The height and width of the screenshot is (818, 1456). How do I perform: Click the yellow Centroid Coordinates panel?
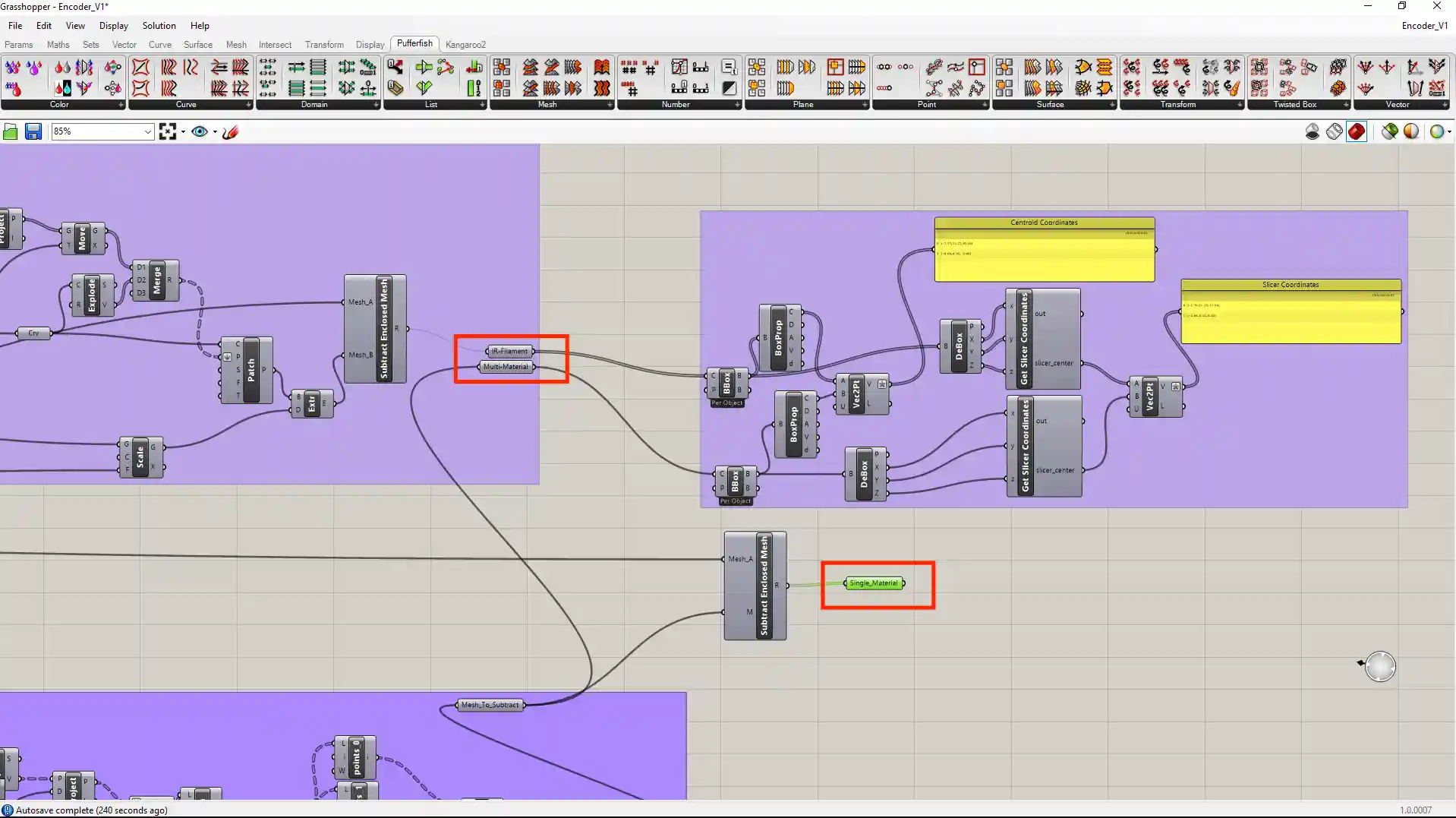(1044, 251)
